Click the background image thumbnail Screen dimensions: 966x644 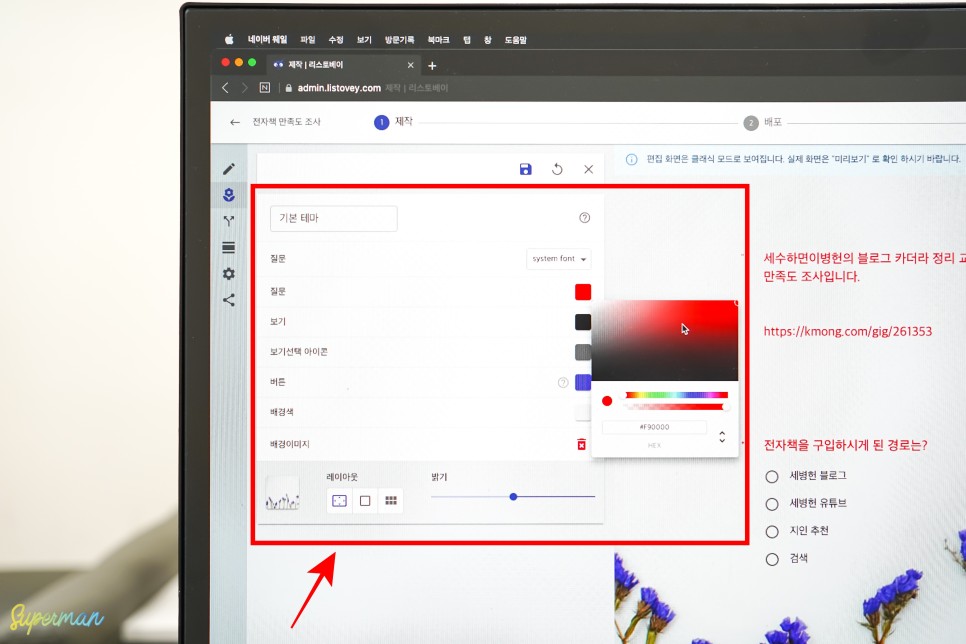(282, 493)
